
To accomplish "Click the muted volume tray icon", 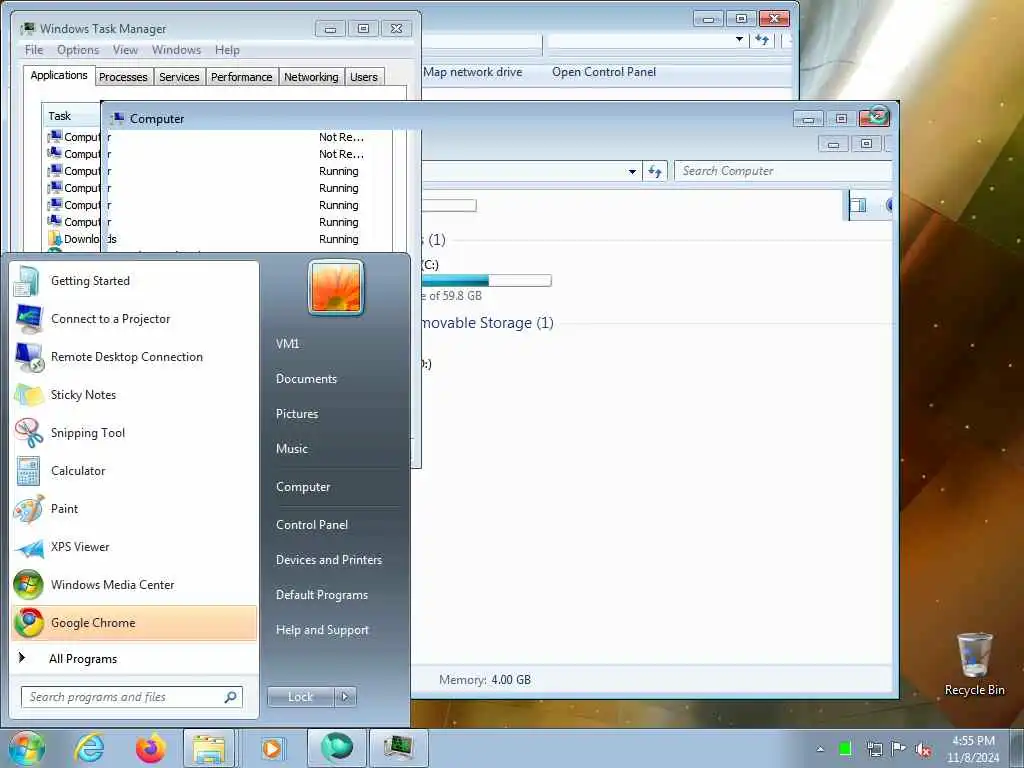I will [x=923, y=750].
